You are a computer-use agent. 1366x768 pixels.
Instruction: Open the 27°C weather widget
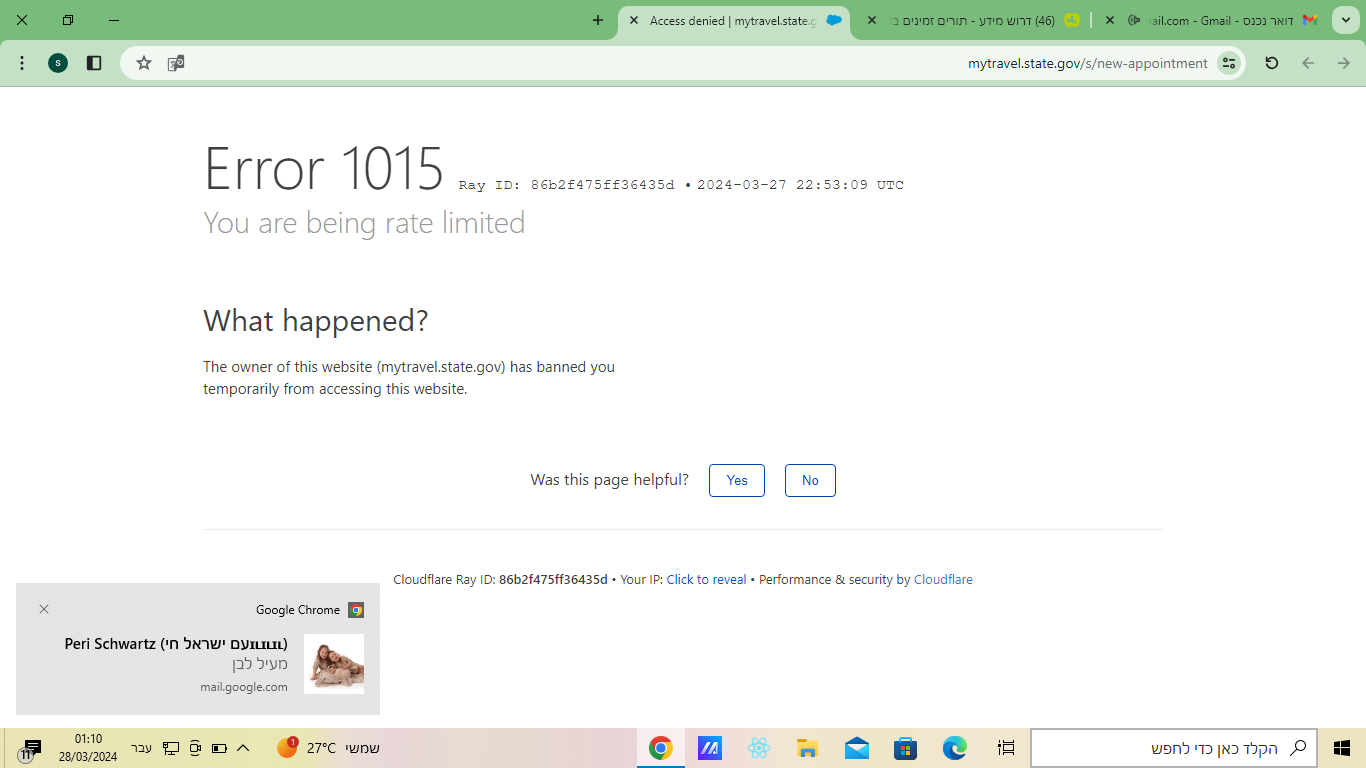[328, 748]
